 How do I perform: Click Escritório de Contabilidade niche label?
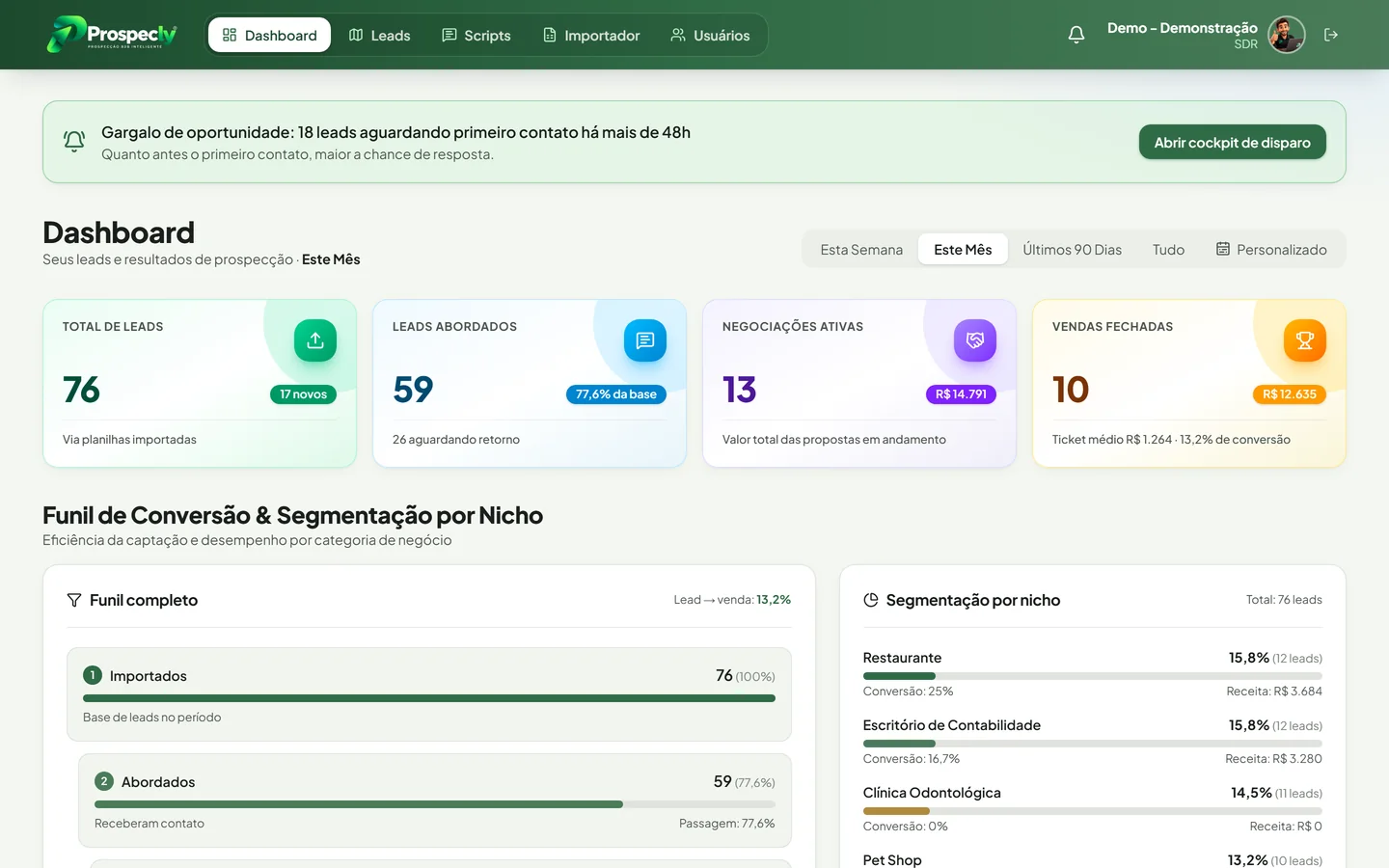tap(952, 725)
